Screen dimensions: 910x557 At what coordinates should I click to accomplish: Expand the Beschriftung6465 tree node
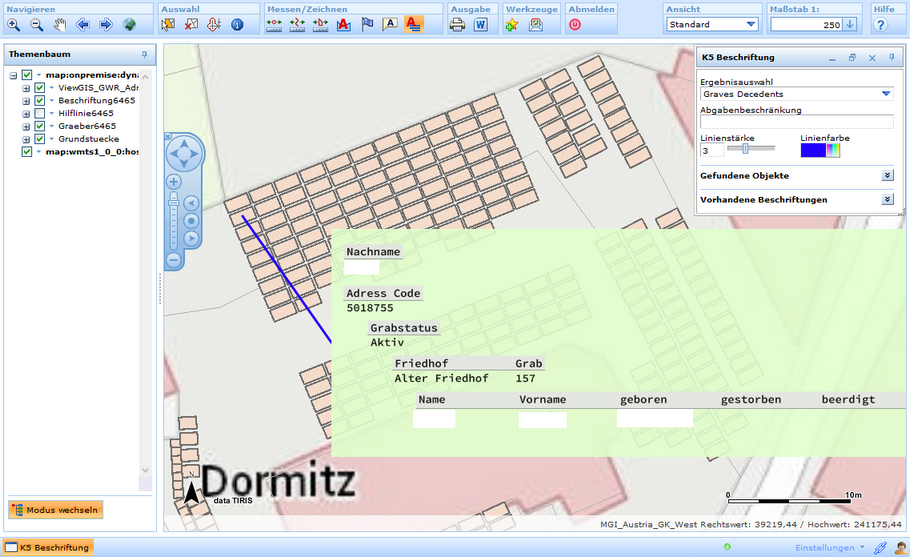tap(26, 101)
